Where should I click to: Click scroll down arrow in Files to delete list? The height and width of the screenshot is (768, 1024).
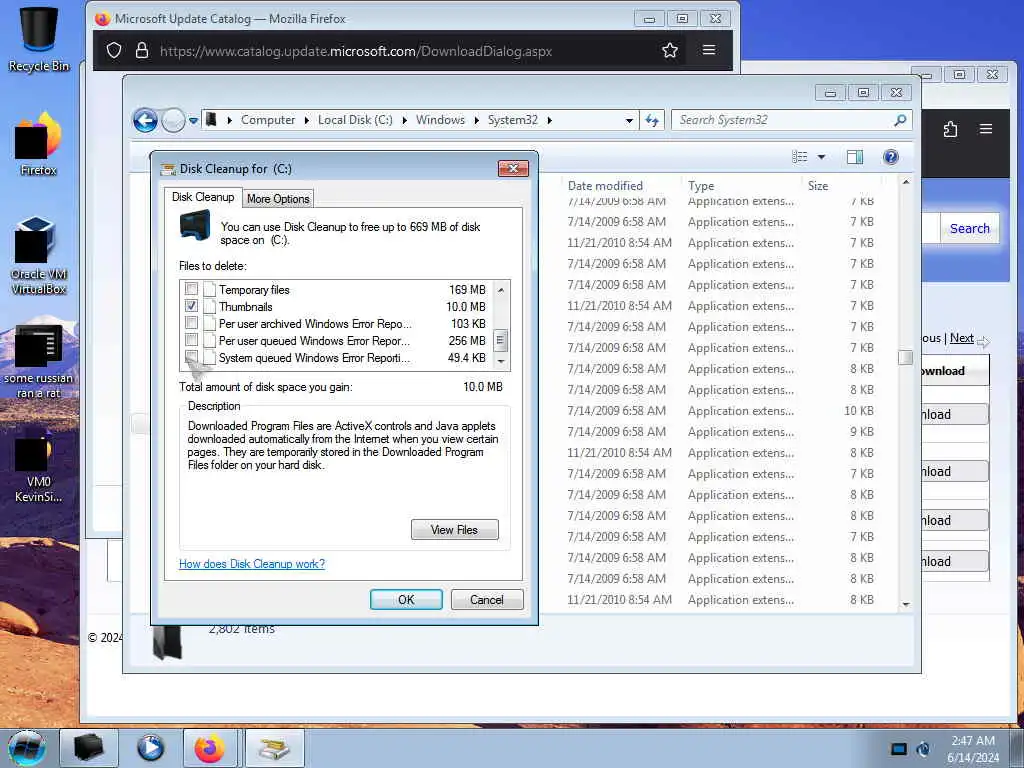pos(501,361)
